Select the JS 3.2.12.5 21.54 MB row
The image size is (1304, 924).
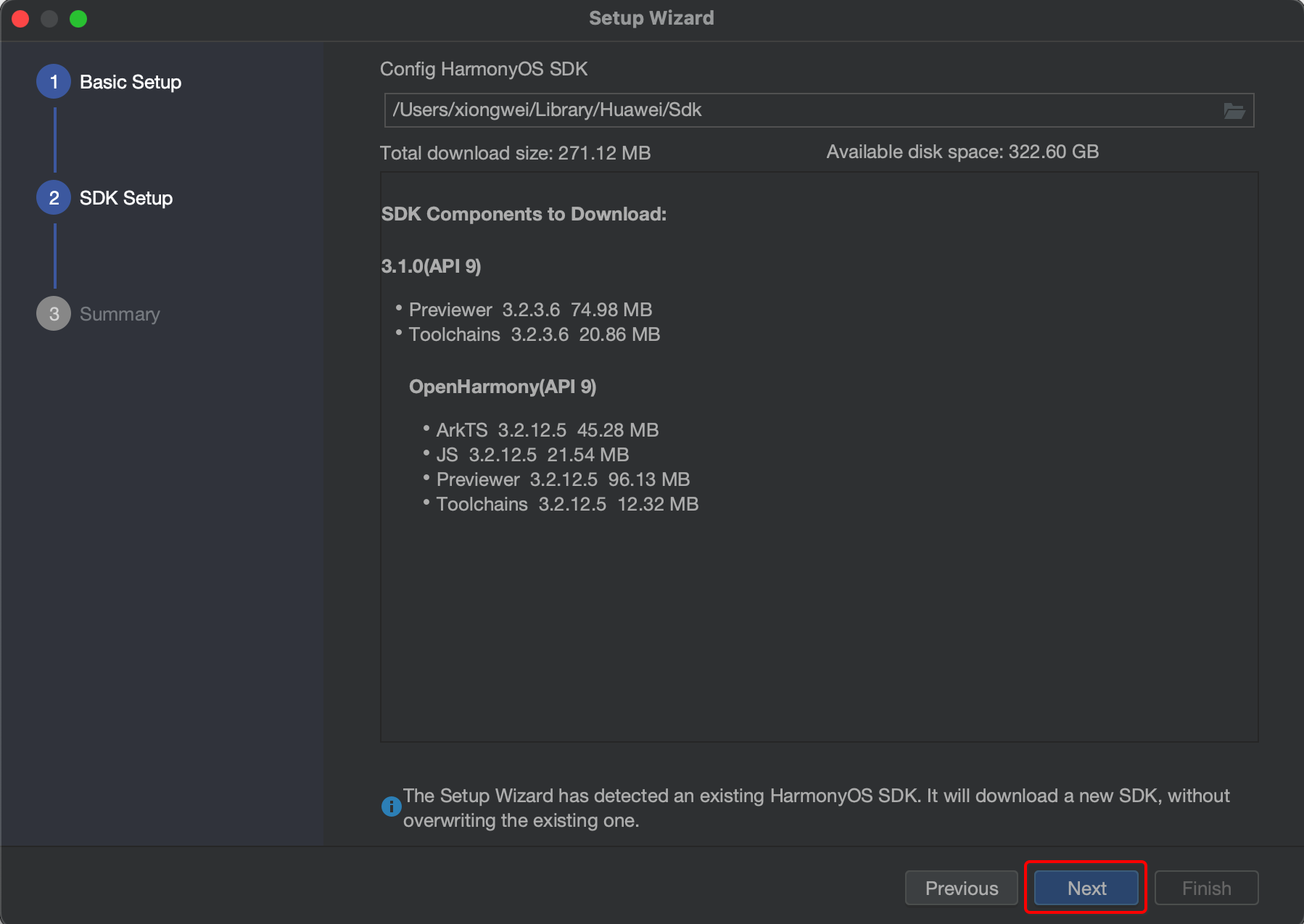coord(532,455)
